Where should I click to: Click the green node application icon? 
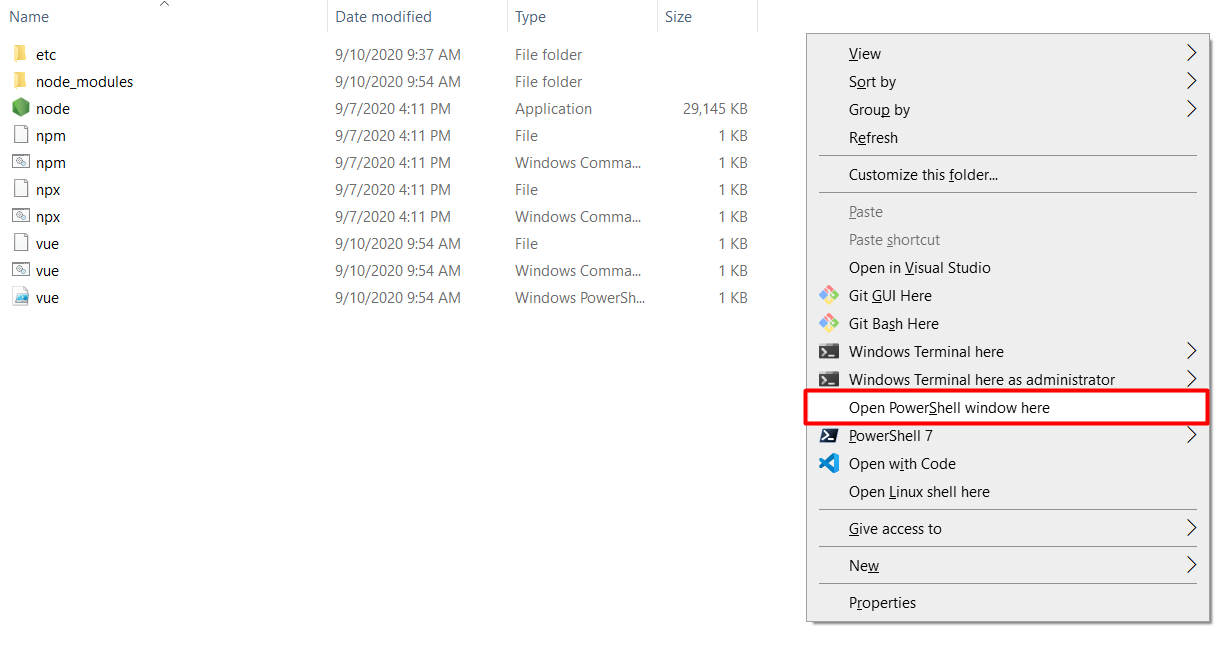coord(21,108)
